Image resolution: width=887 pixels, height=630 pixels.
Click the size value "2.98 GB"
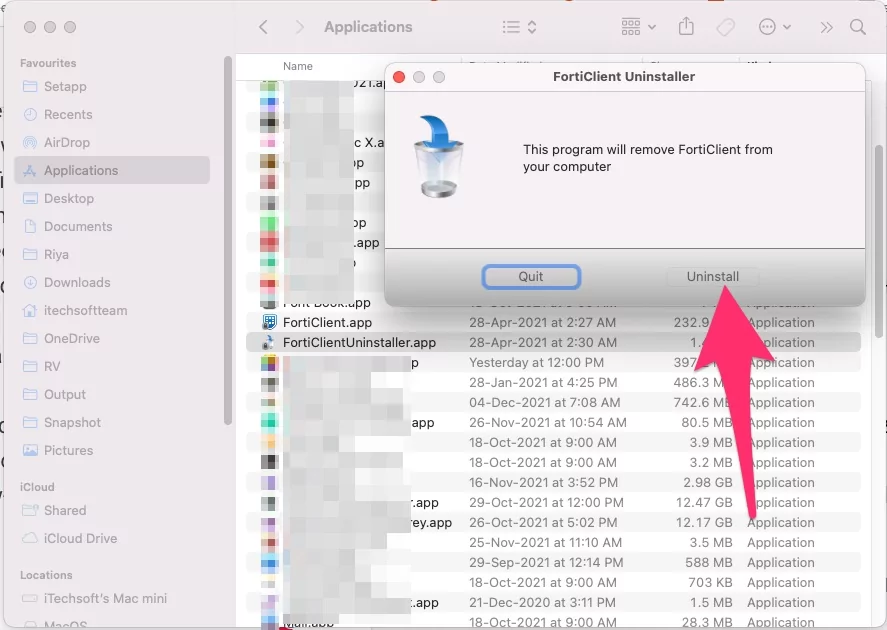708,482
